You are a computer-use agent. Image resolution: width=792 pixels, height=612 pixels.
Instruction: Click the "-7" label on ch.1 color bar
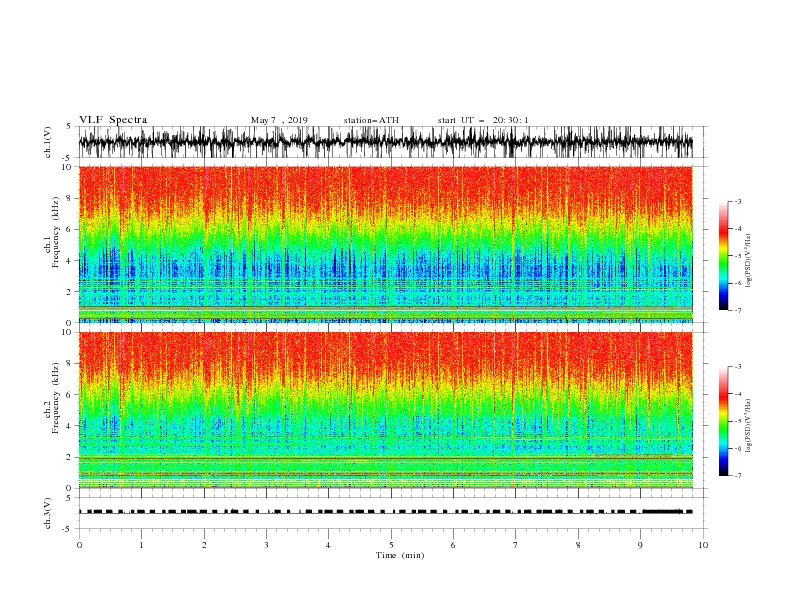[737, 310]
